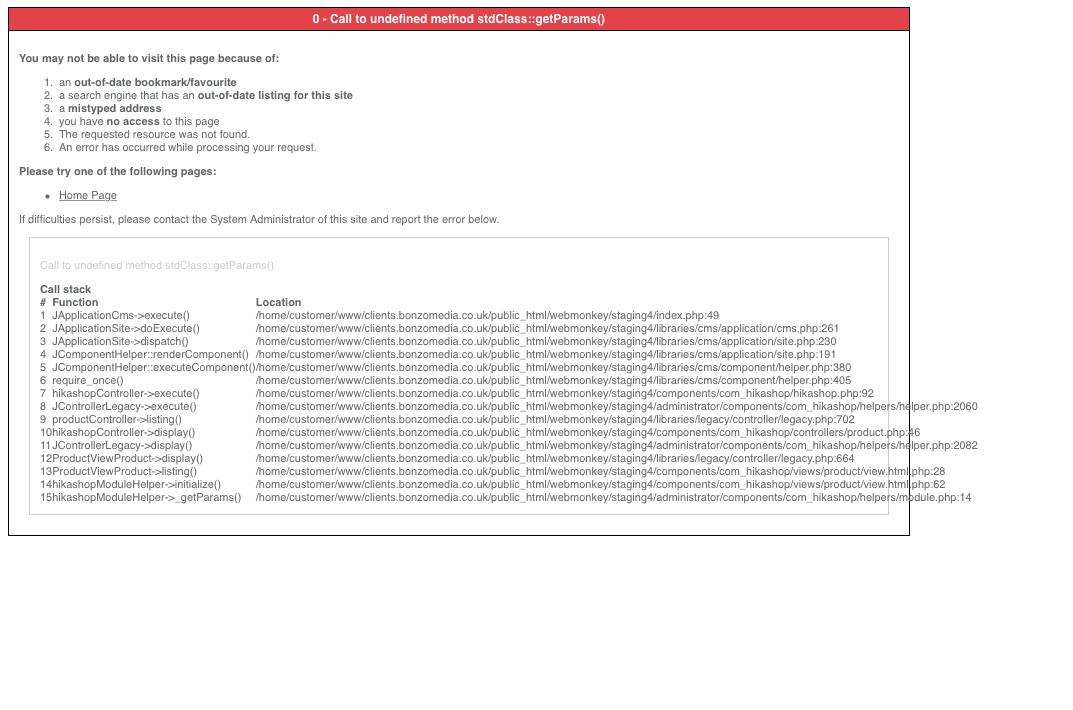1073x710 pixels.
Task: Click the Home Page link
Action: click(x=88, y=196)
